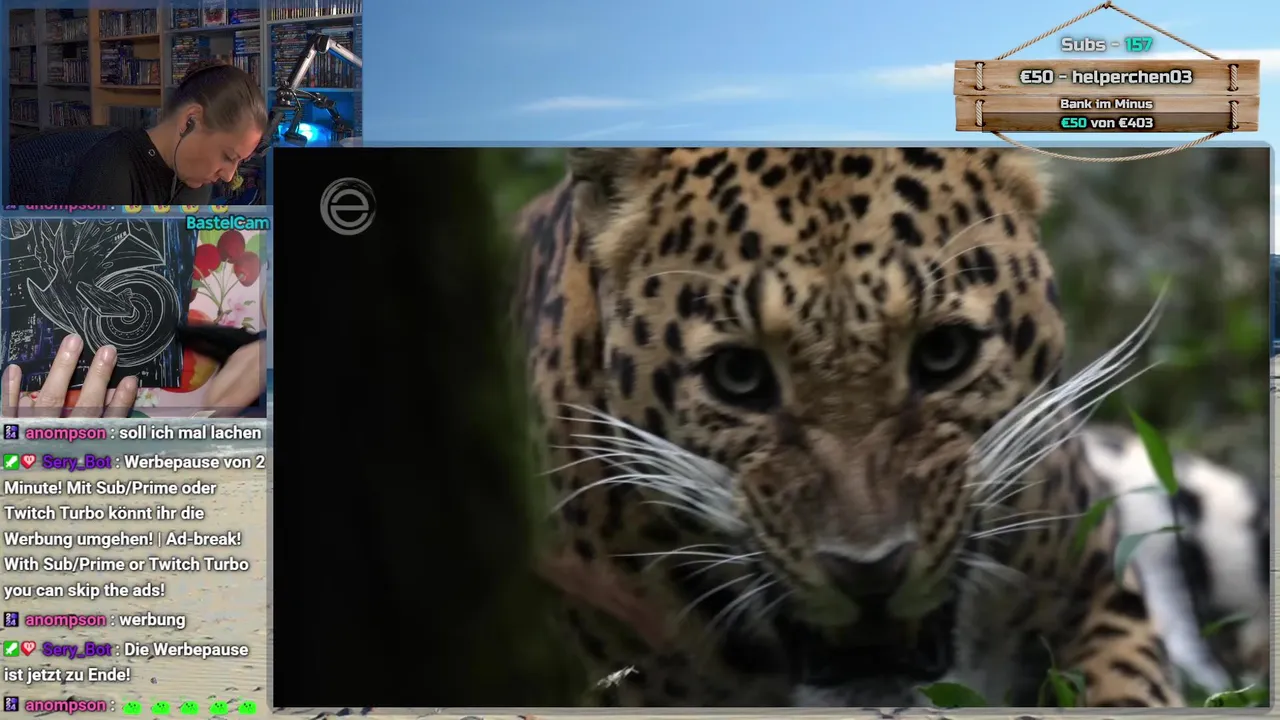The image size is (1280, 720).
Task: Open Sery_Bot's name on 'Die Werbepause ist jetzt'
Action: coord(77,649)
